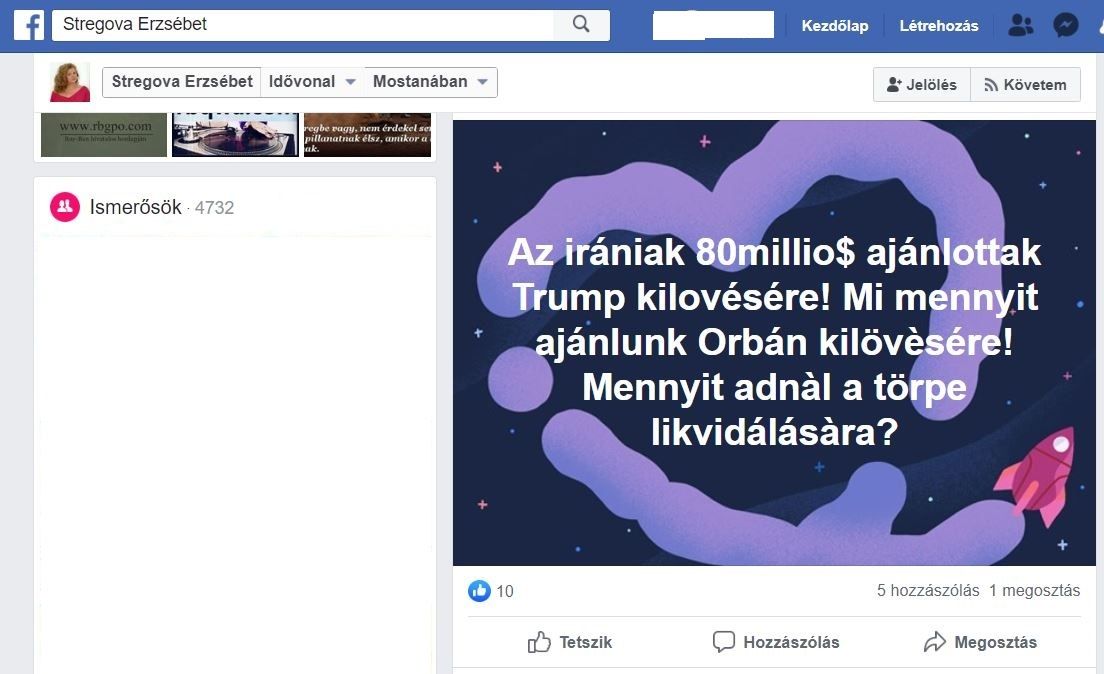Image resolution: width=1104 pixels, height=674 pixels.
Task: Share the post via Megosztás
Action: 980,642
